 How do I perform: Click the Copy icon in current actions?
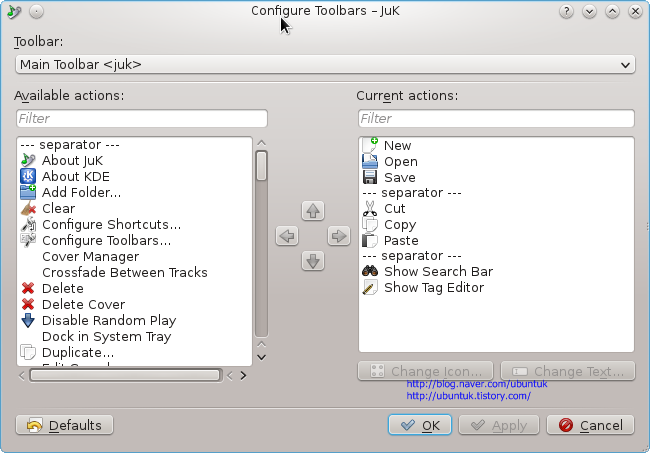coord(370,224)
